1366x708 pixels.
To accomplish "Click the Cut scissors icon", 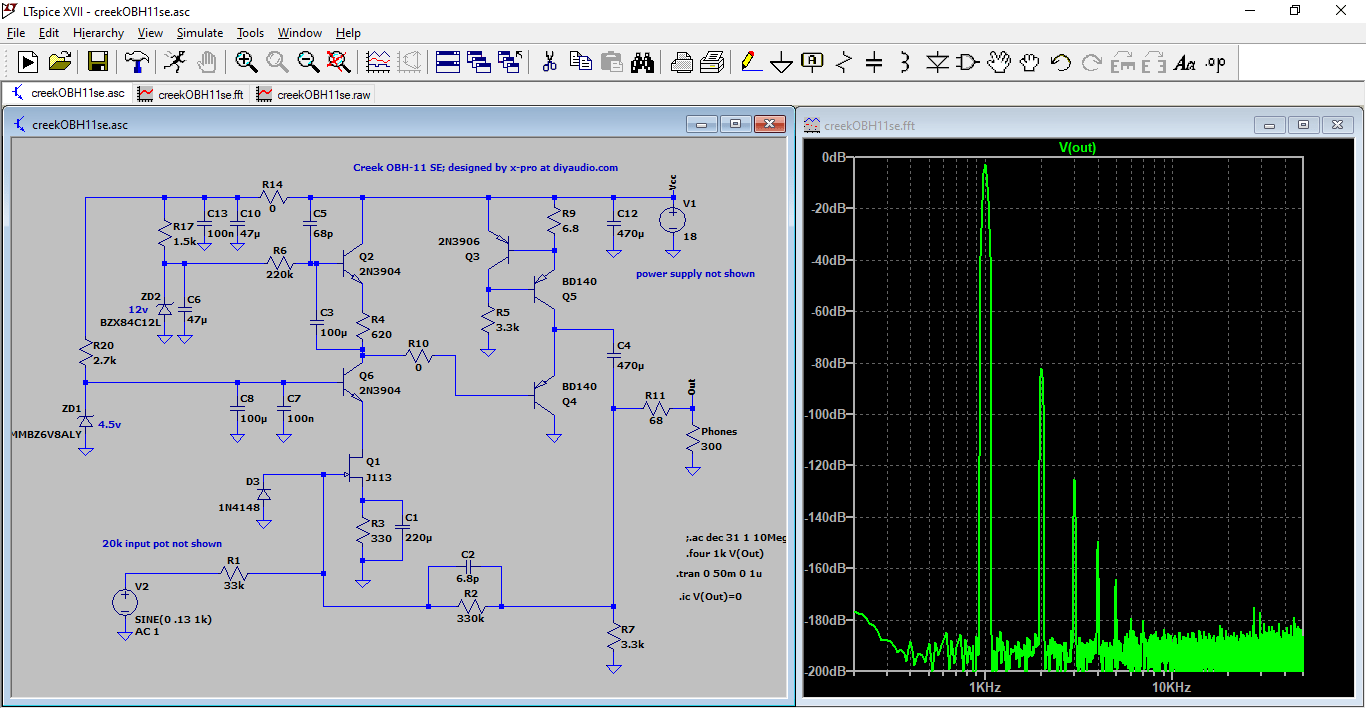I will (549, 62).
